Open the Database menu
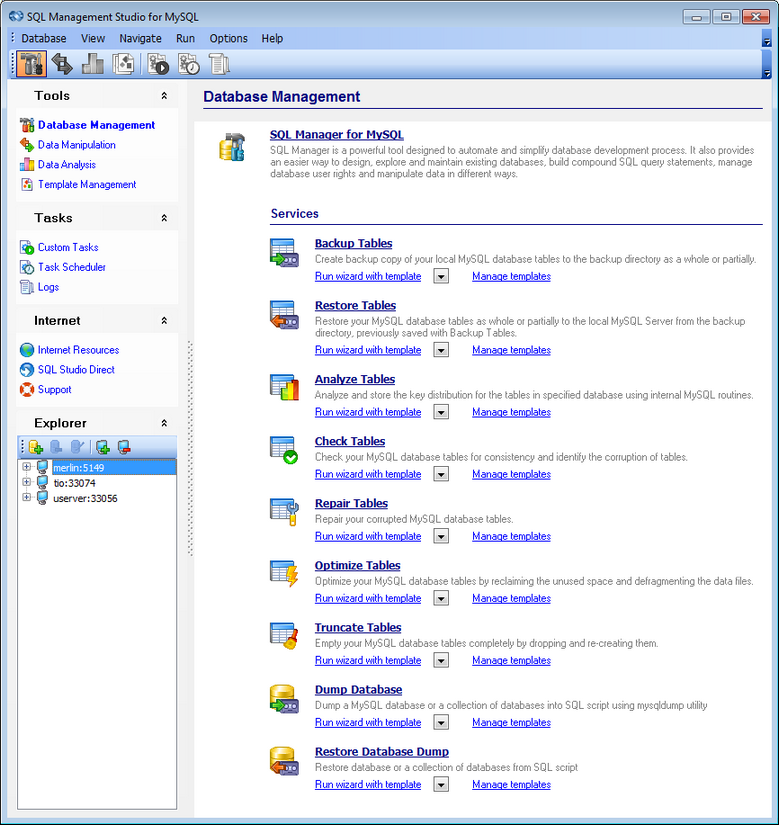The width and height of the screenshot is (779, 825). [x=44, y=38]
